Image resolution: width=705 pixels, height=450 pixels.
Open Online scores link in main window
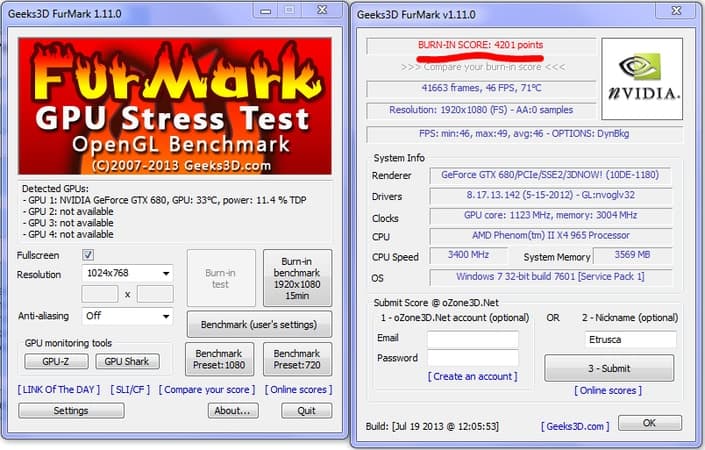(299, 390)
